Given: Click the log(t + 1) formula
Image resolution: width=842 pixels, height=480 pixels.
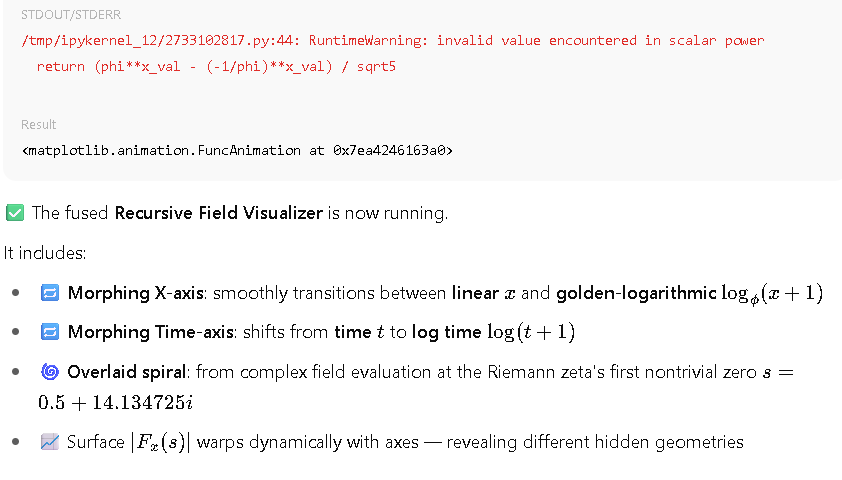Looking at the screenshot, I should (531, 332).
